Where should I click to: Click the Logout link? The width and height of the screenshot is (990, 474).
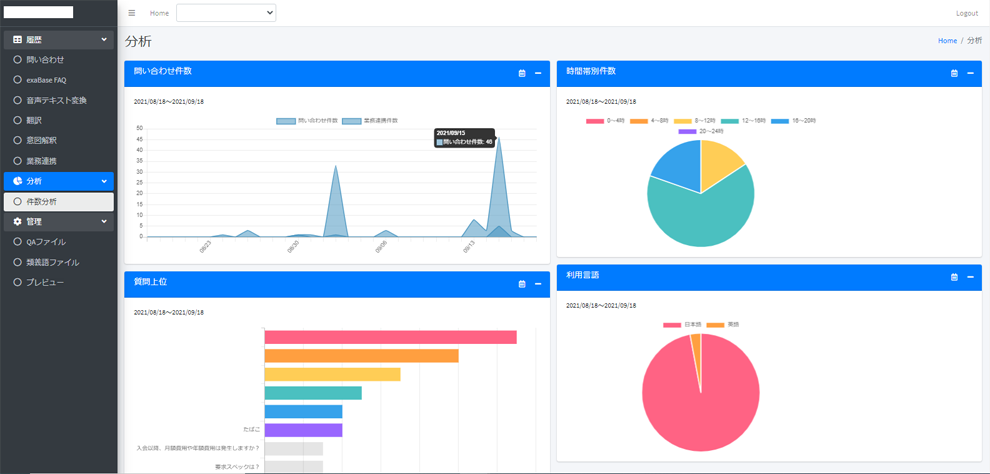click(x=966, y=13)
